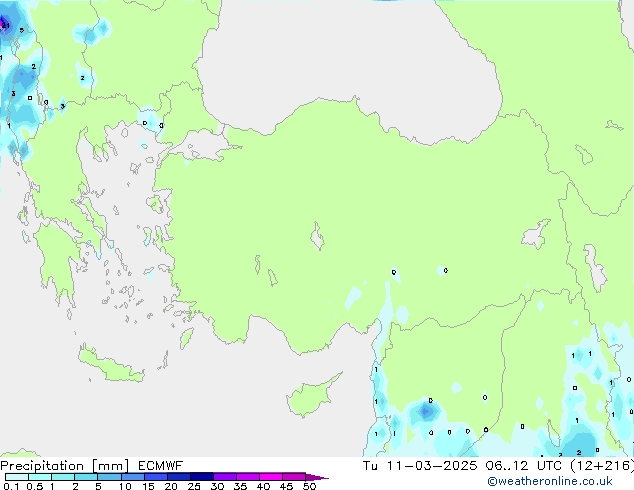Click the "ECMWF" model label
This screenshot has height=490, width=634.
point(161,466)
